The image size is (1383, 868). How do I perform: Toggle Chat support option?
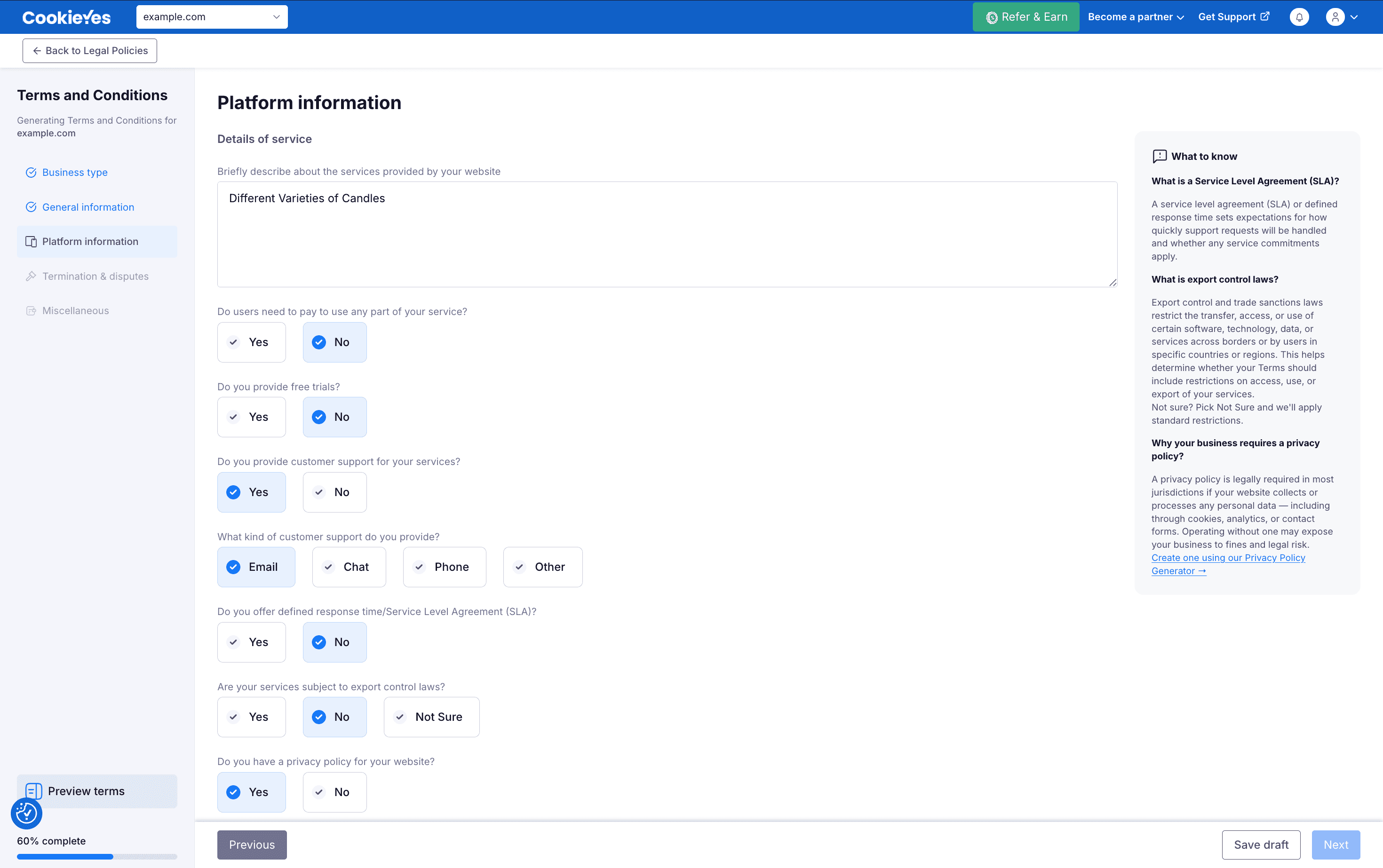(x=349, y=567)
